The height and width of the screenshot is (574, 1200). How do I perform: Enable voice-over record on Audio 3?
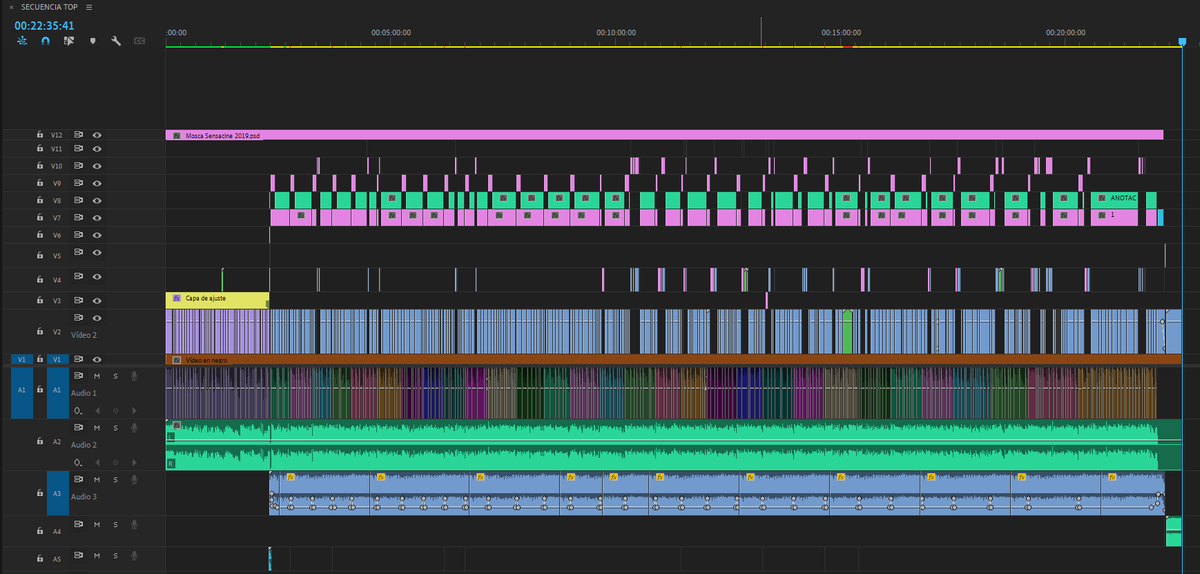tap(133, 480)
